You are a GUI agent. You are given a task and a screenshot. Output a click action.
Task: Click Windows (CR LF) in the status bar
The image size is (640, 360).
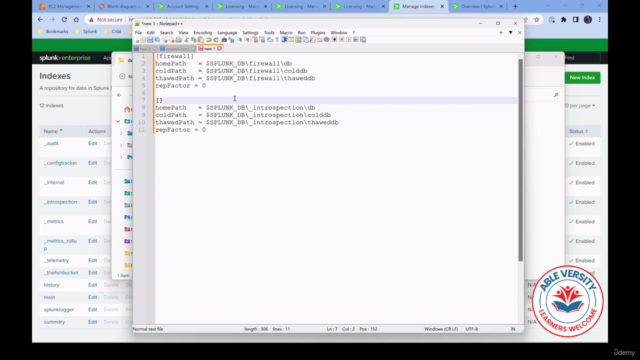click(x=441, y=329)
